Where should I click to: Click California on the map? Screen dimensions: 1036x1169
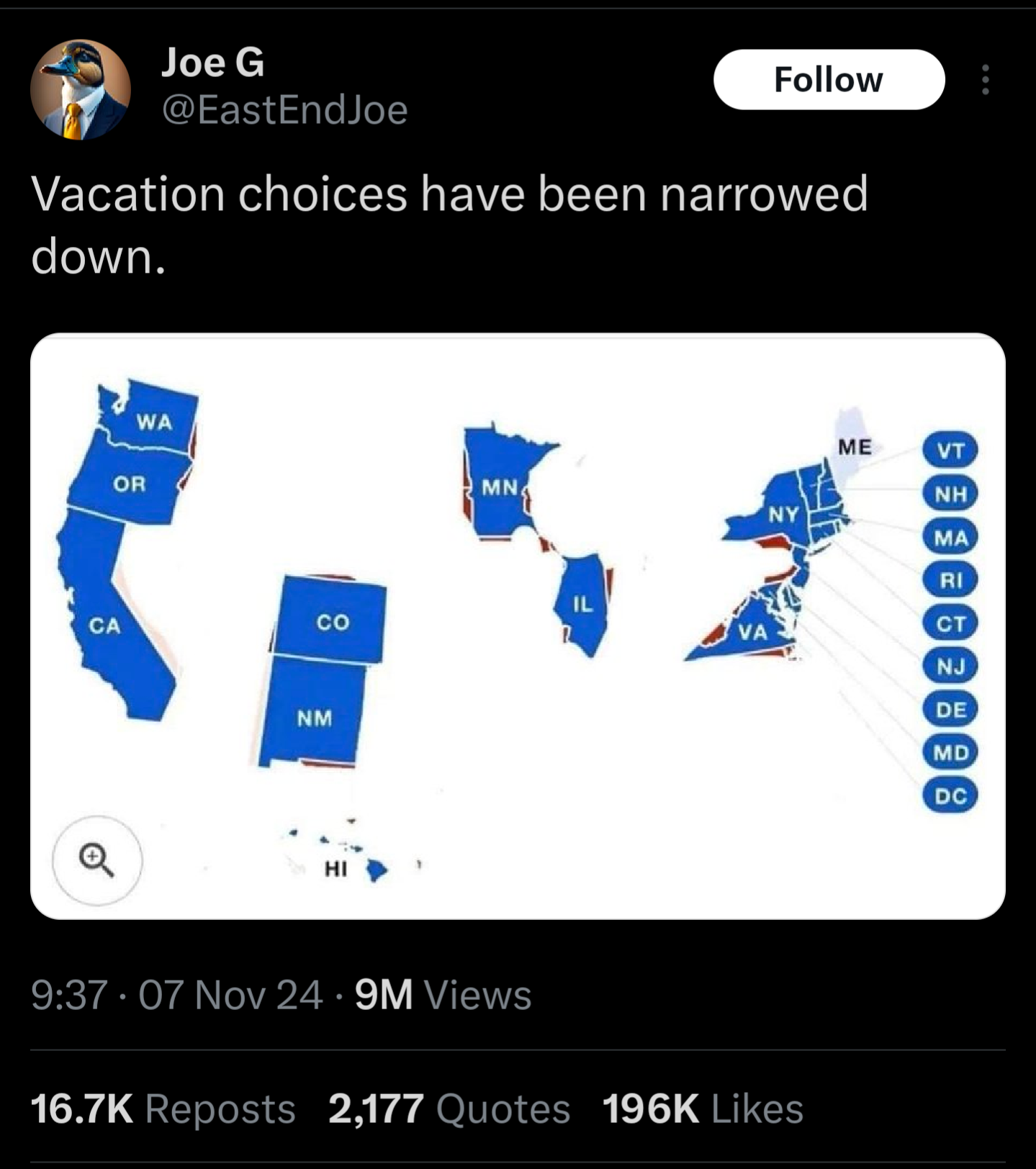pyautogui.click(x=115, y=633)
